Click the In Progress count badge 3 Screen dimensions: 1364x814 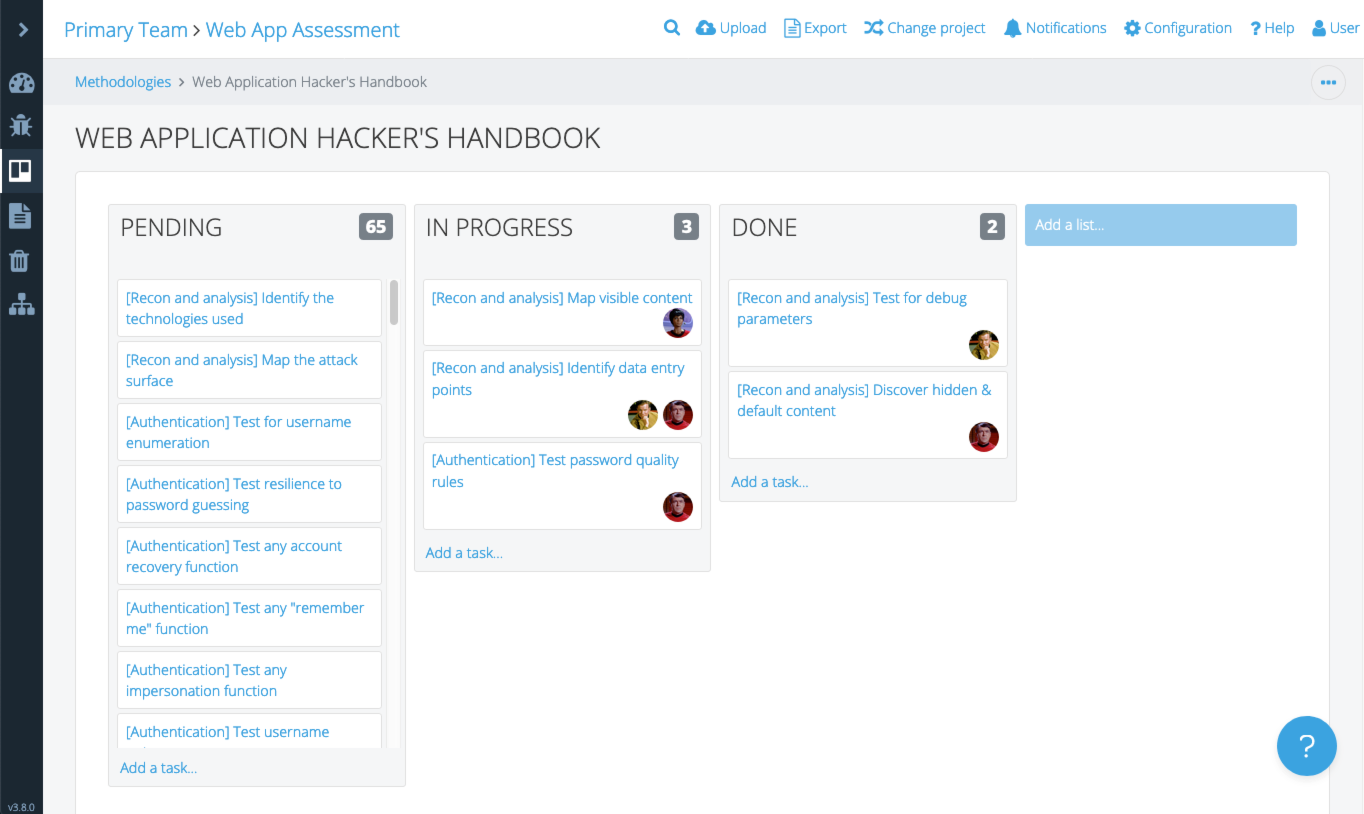point(686,227)
